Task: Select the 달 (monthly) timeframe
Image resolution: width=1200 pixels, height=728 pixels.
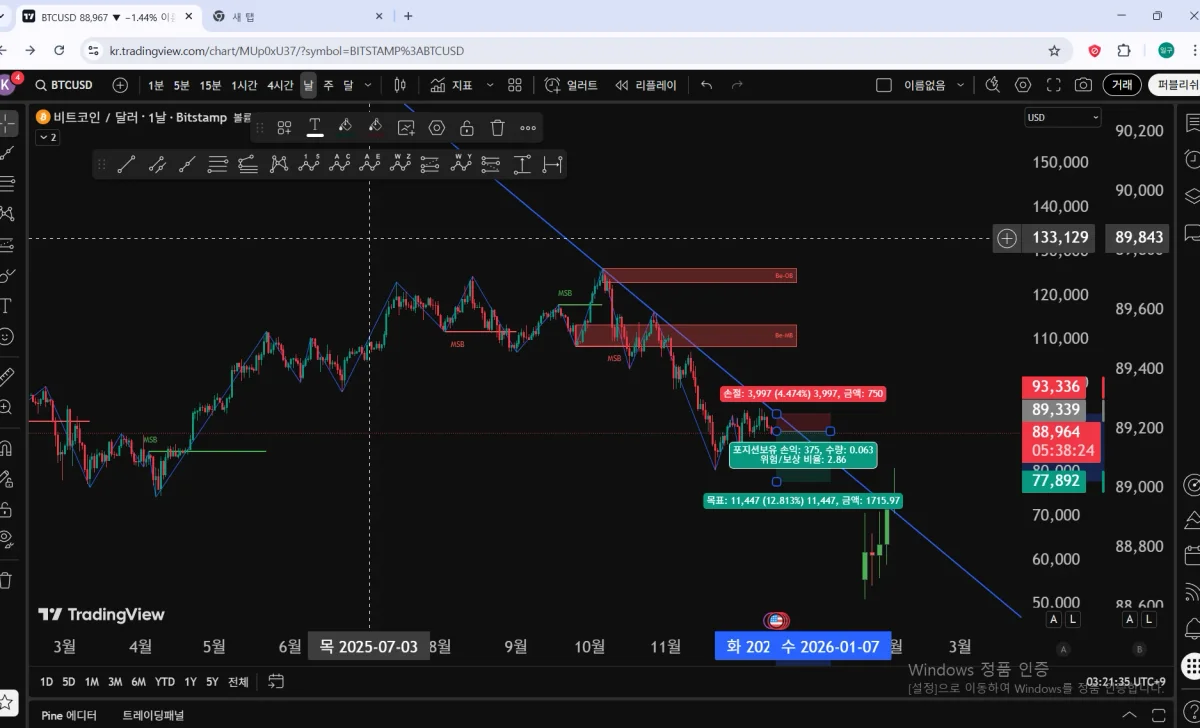Action: (348, 85)
